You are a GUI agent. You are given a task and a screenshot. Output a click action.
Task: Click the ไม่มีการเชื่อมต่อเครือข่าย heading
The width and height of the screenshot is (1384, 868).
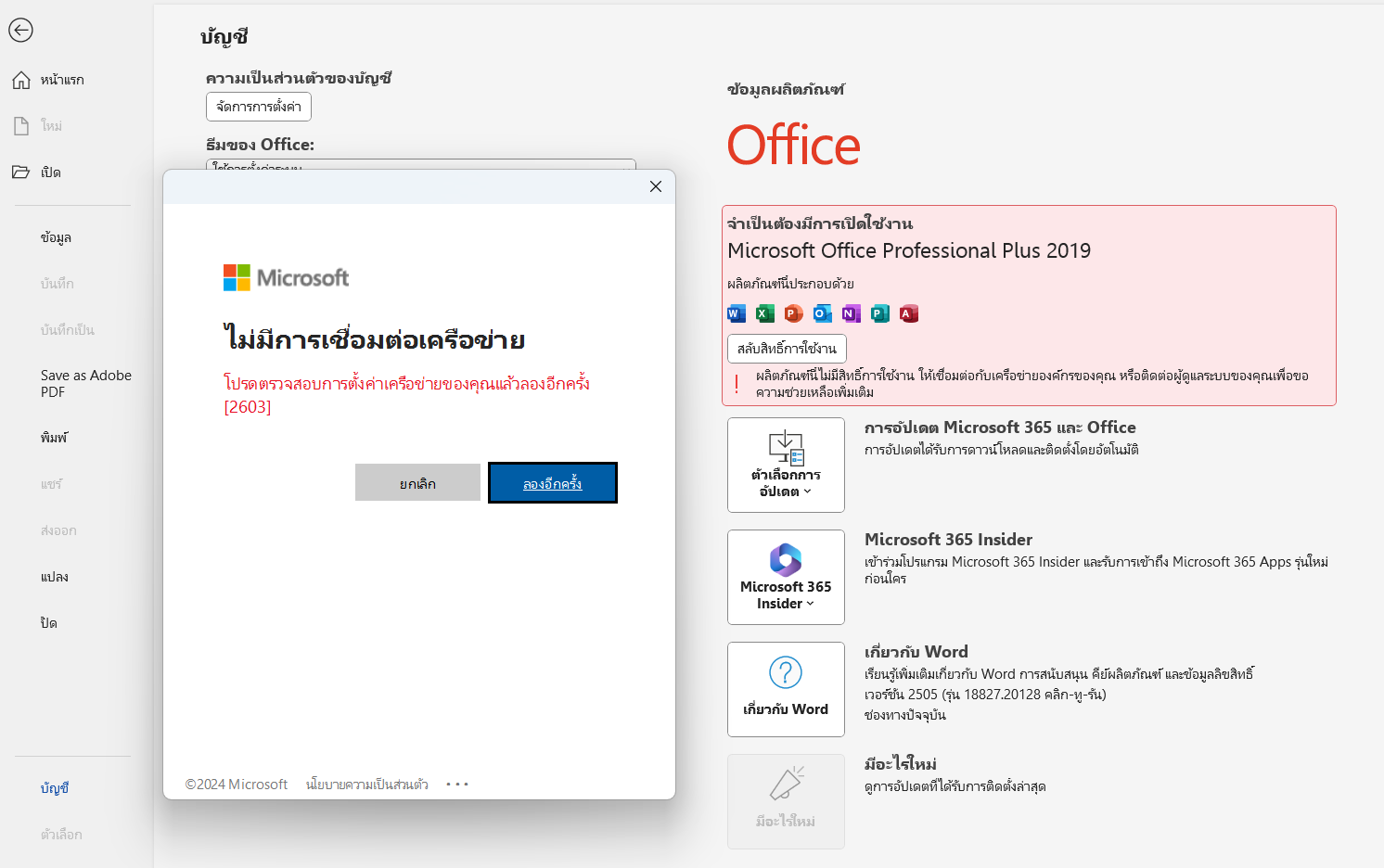[375, 338]
